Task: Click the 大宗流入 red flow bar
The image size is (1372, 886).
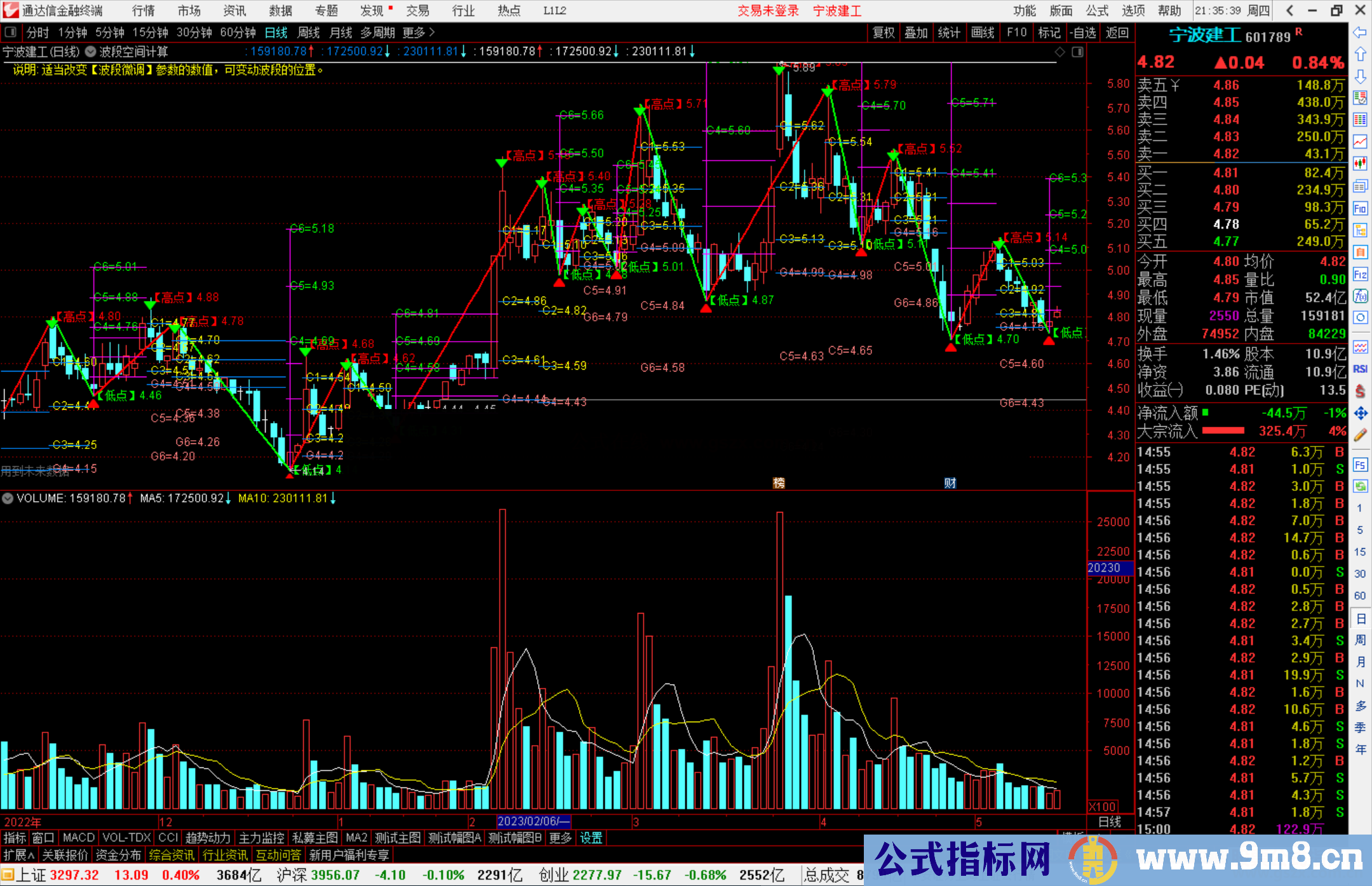Action: pyautogui.click(x=1223, y=431)
